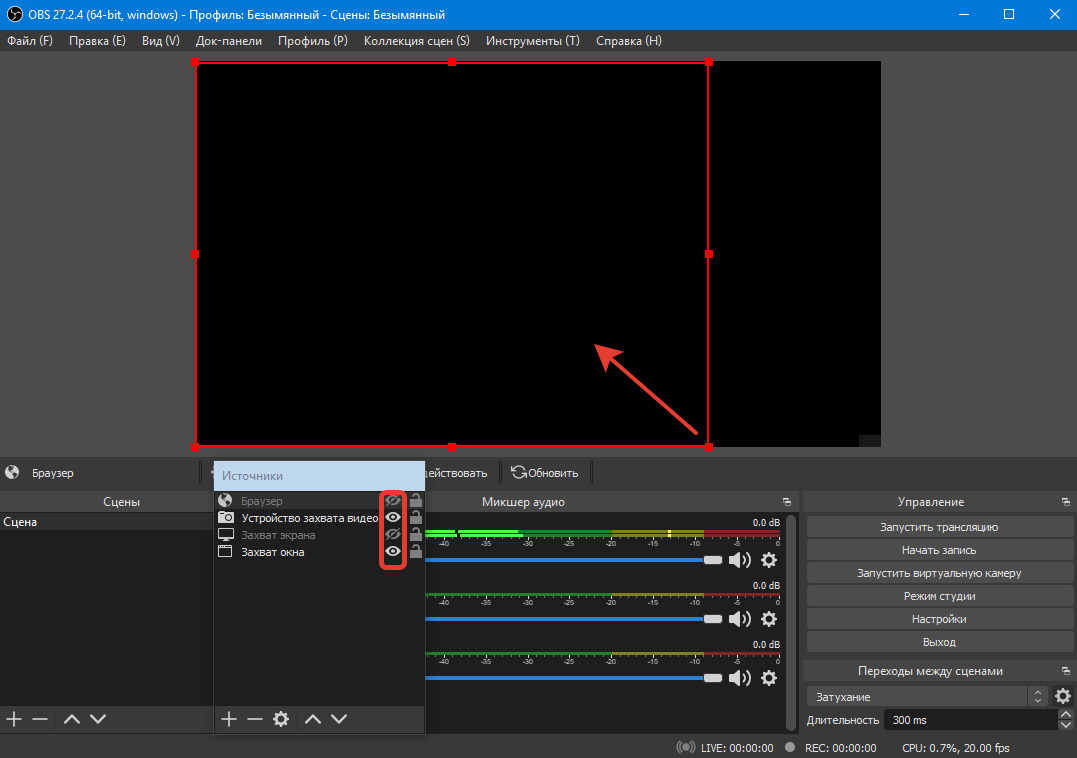
Task: Increase Длительность with the up arrow
Action: (1064, 714)
